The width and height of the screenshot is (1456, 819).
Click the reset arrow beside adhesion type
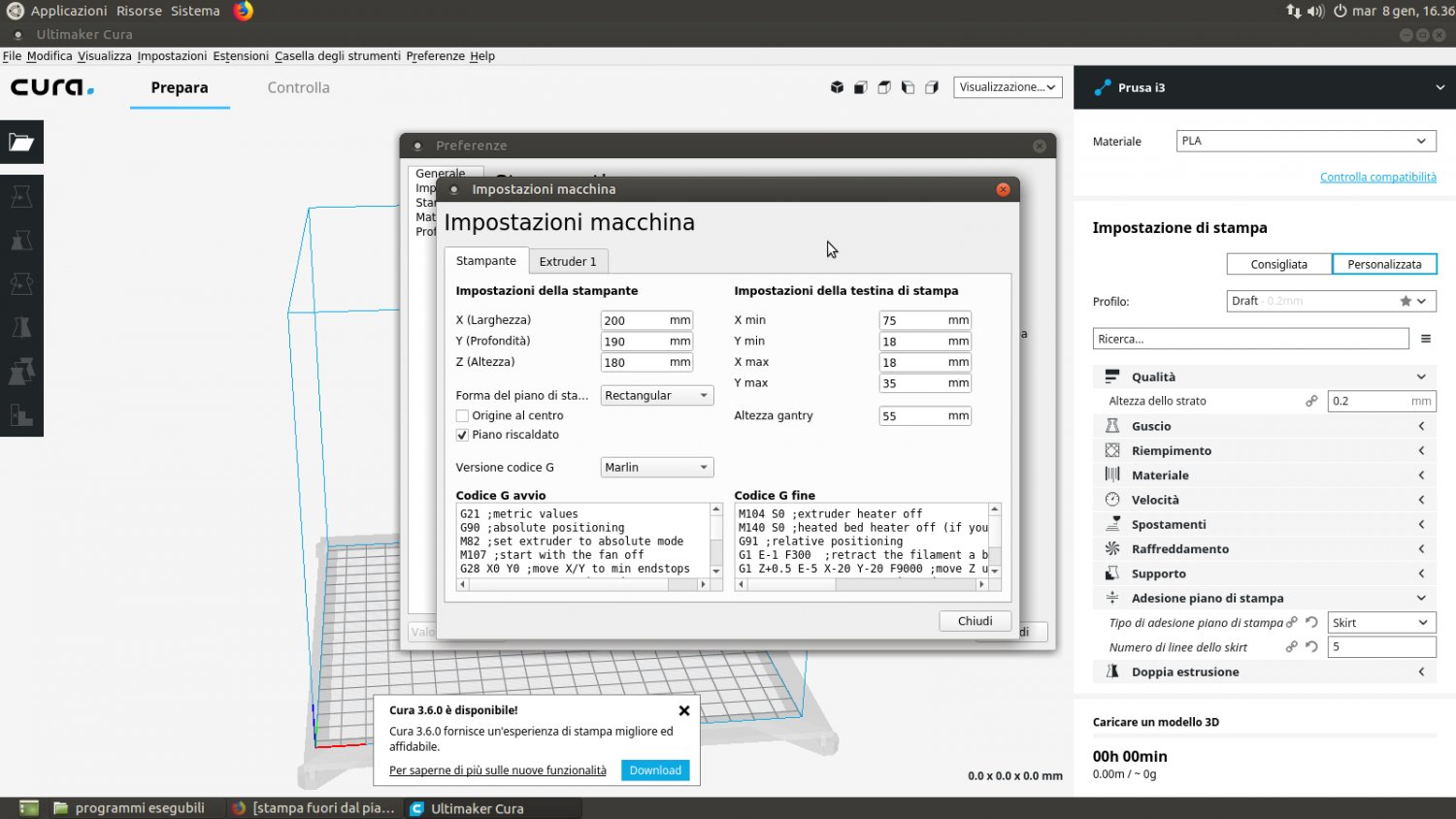pyautogui.click(x=1311, y=623)
